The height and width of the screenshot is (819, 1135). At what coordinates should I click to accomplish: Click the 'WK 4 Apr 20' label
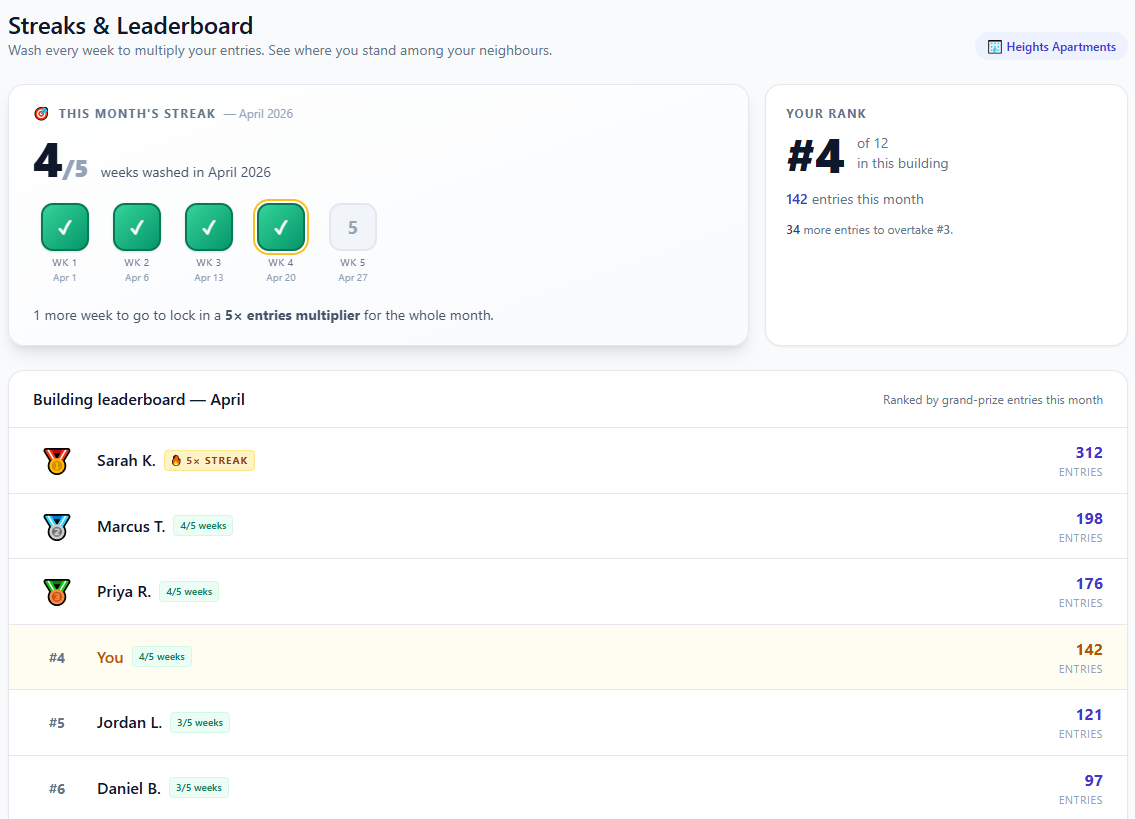pos(281,270)
